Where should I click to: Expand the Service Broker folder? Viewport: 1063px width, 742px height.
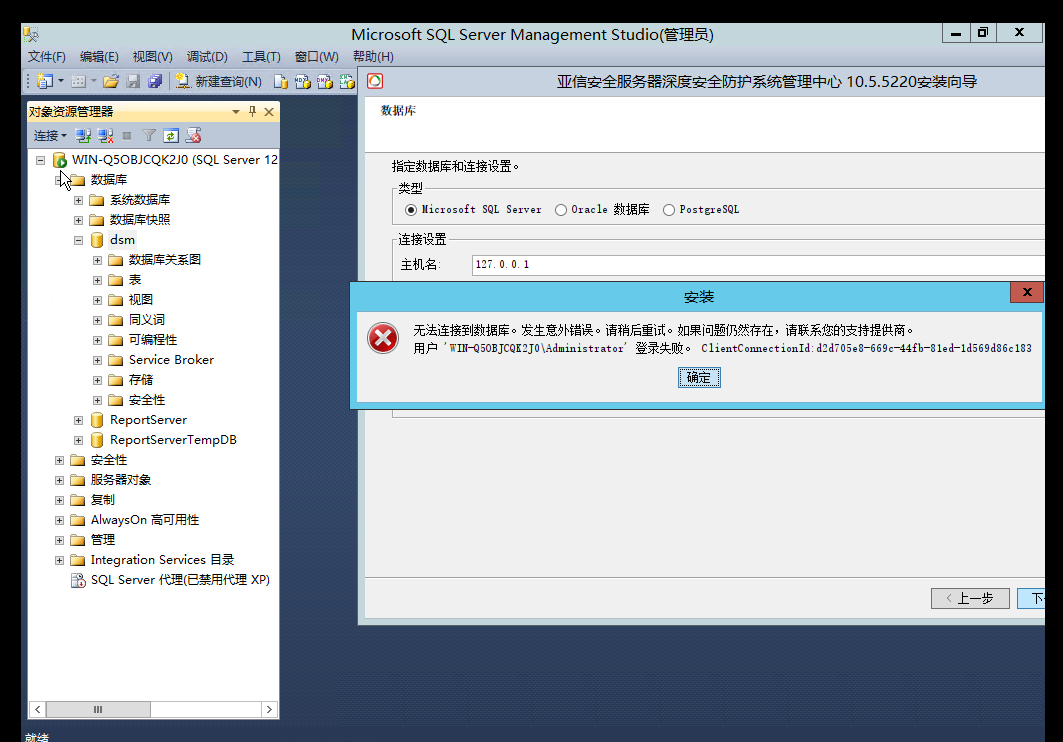(98, 360)
